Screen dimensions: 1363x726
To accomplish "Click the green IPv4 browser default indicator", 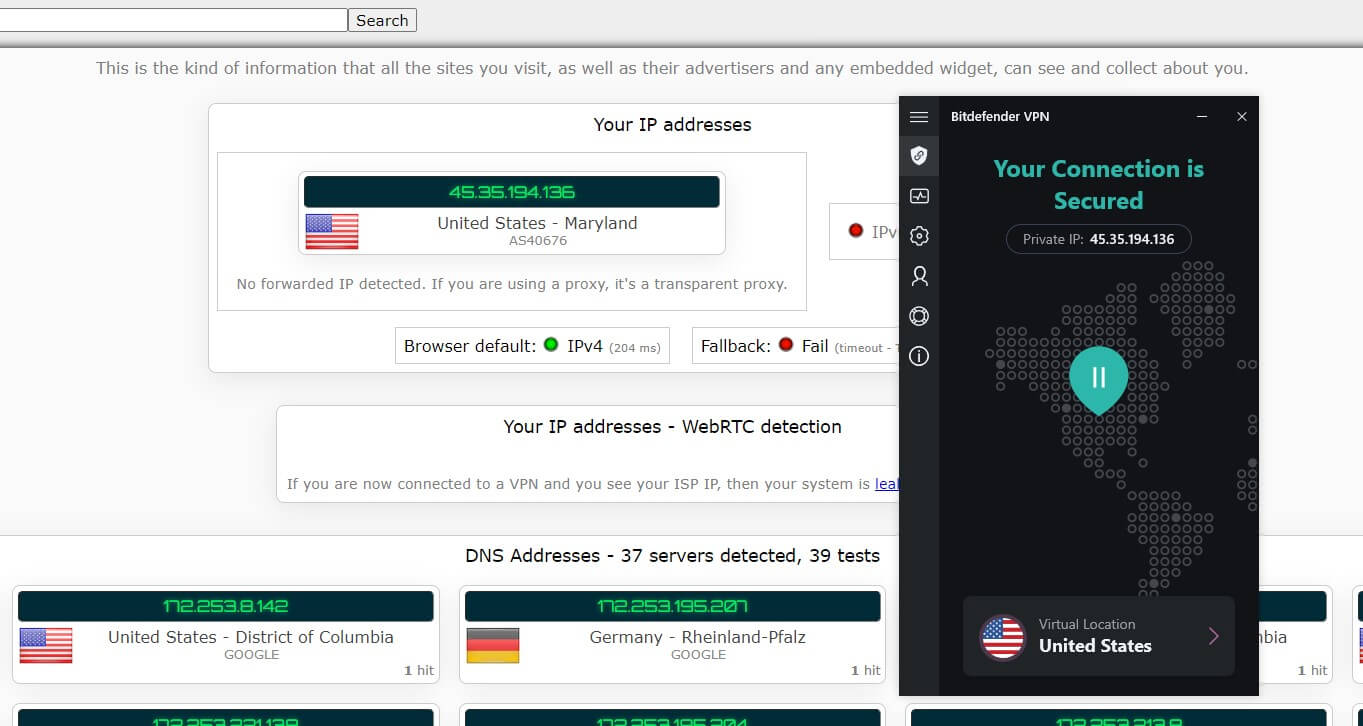I will [x=551, y=345].
